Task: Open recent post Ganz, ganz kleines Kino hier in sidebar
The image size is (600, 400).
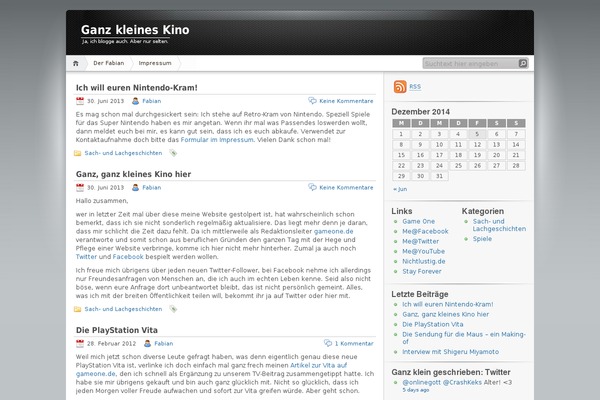Action: 445,314
